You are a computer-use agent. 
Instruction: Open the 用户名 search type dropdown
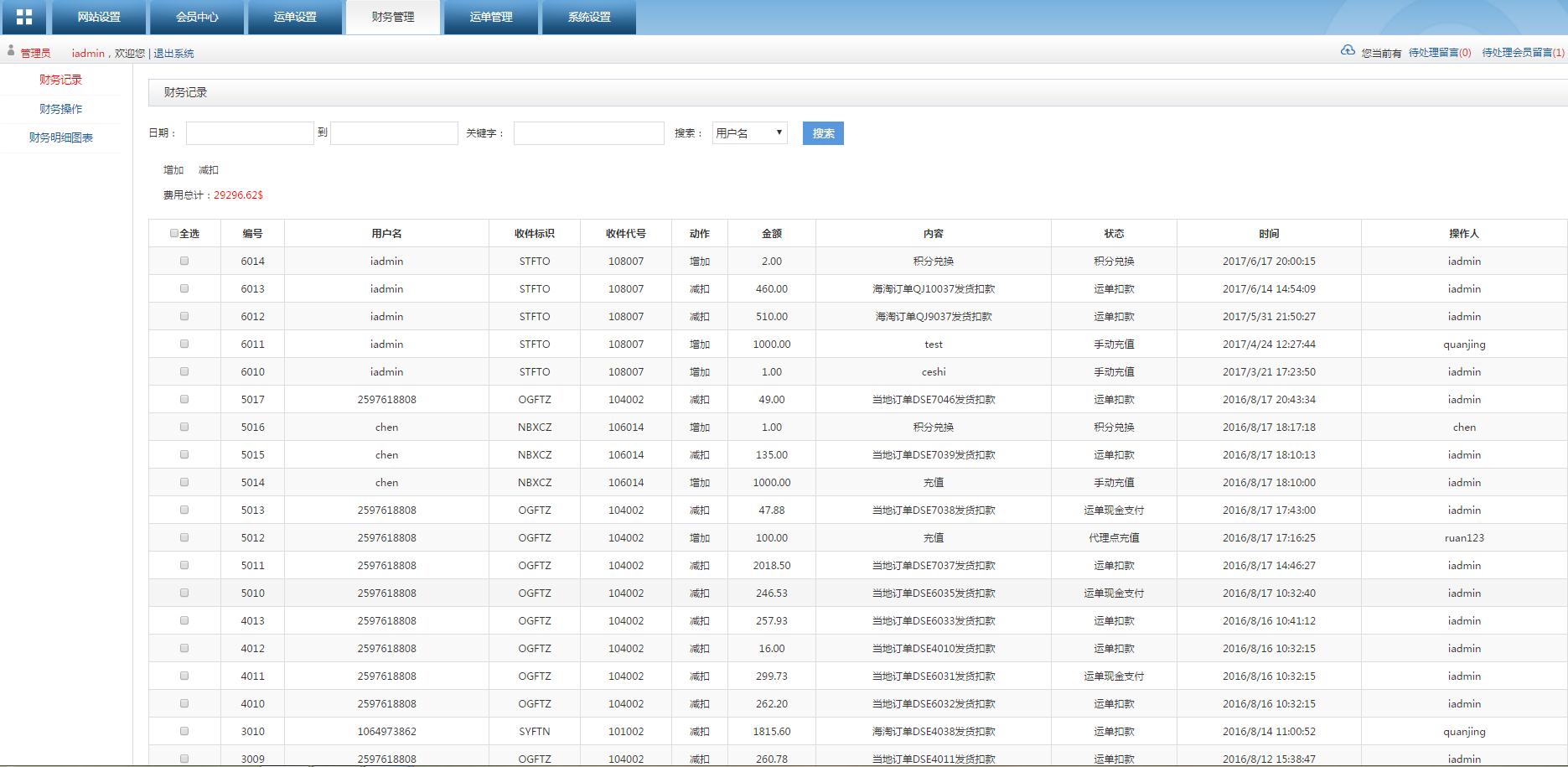[x=749, y=133]
